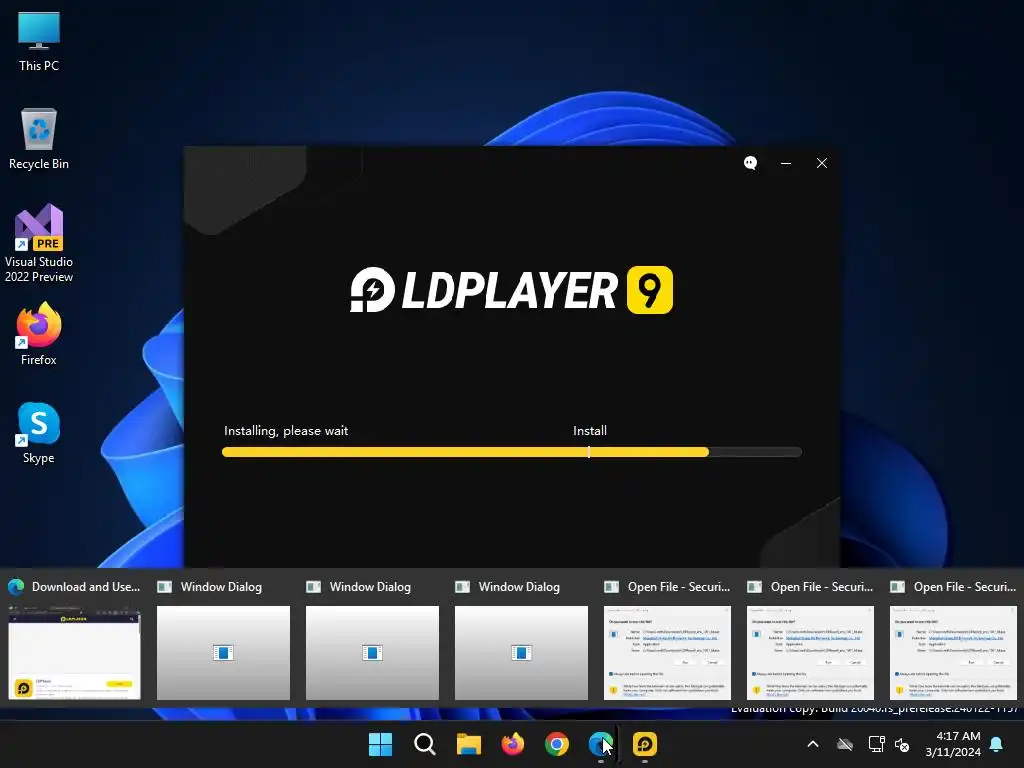Image resolution: width=1024 pixels, height=768 pixels.
Task: Select the Skype desktop shortcut
Action: pyautogui.click(x=39, y=433)
